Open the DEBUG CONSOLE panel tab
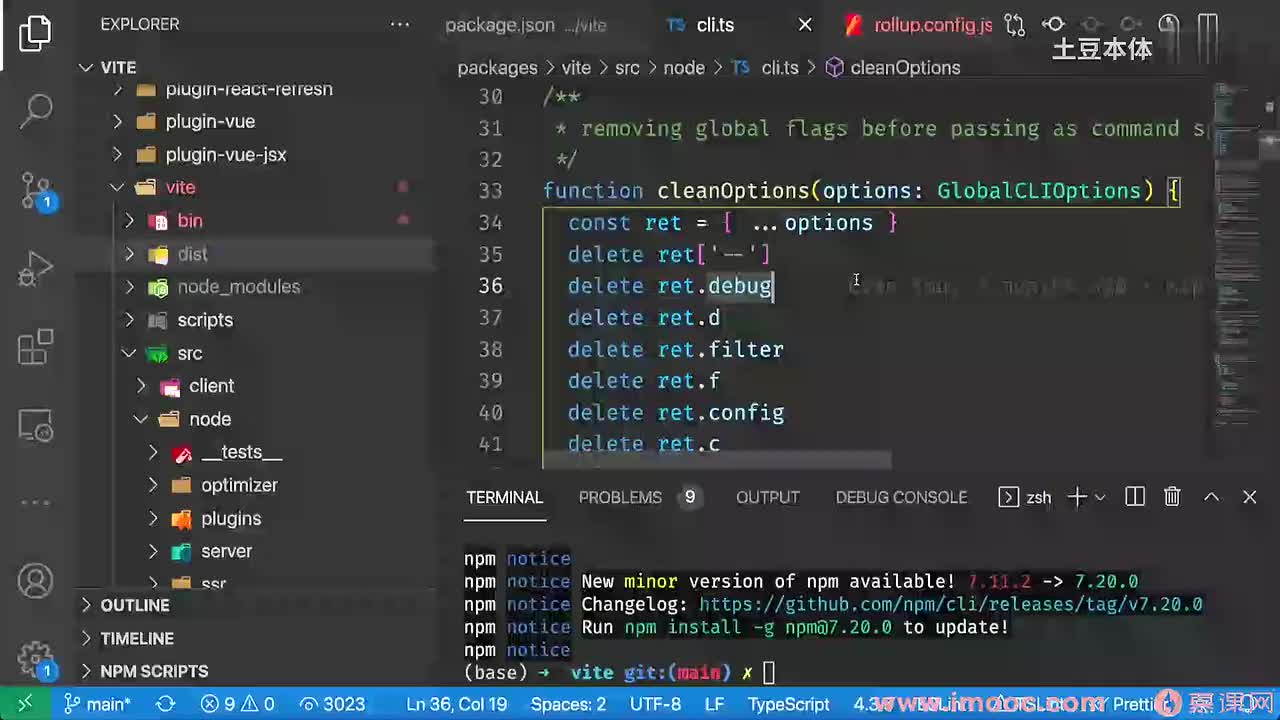The height and width of the screenshot is (720, 1280). pyautogui.click(x=901, y=497)
